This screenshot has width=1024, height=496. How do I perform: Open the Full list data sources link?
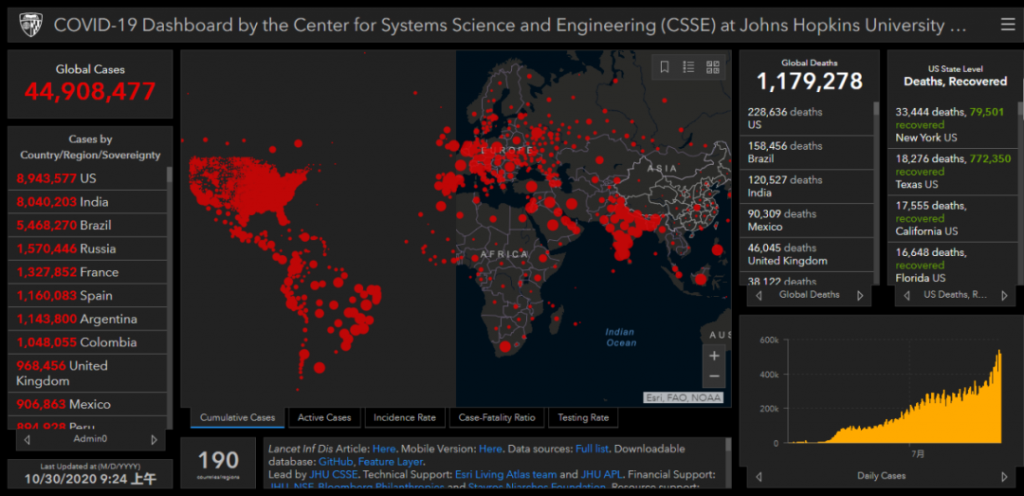coord(593,449)
